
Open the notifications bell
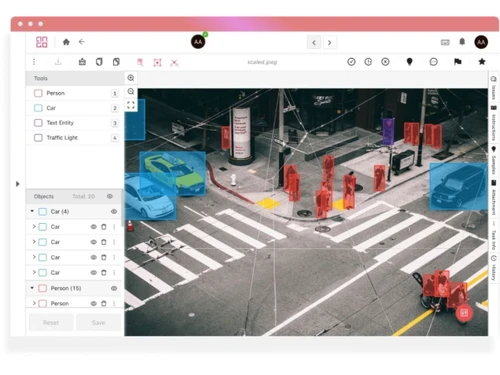(x=462, y=42)
